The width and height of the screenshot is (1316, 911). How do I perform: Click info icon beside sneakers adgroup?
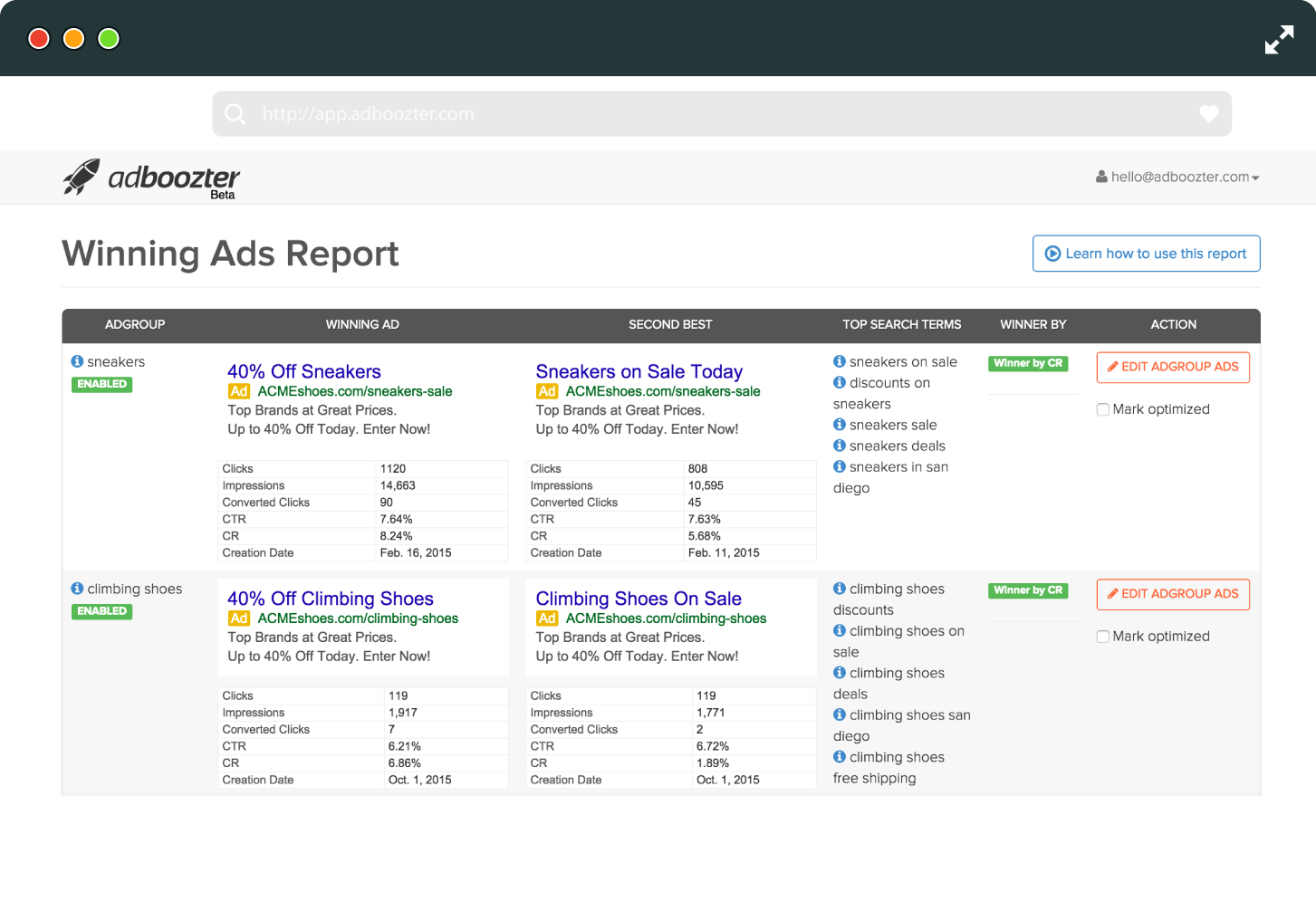coord(77,361)
